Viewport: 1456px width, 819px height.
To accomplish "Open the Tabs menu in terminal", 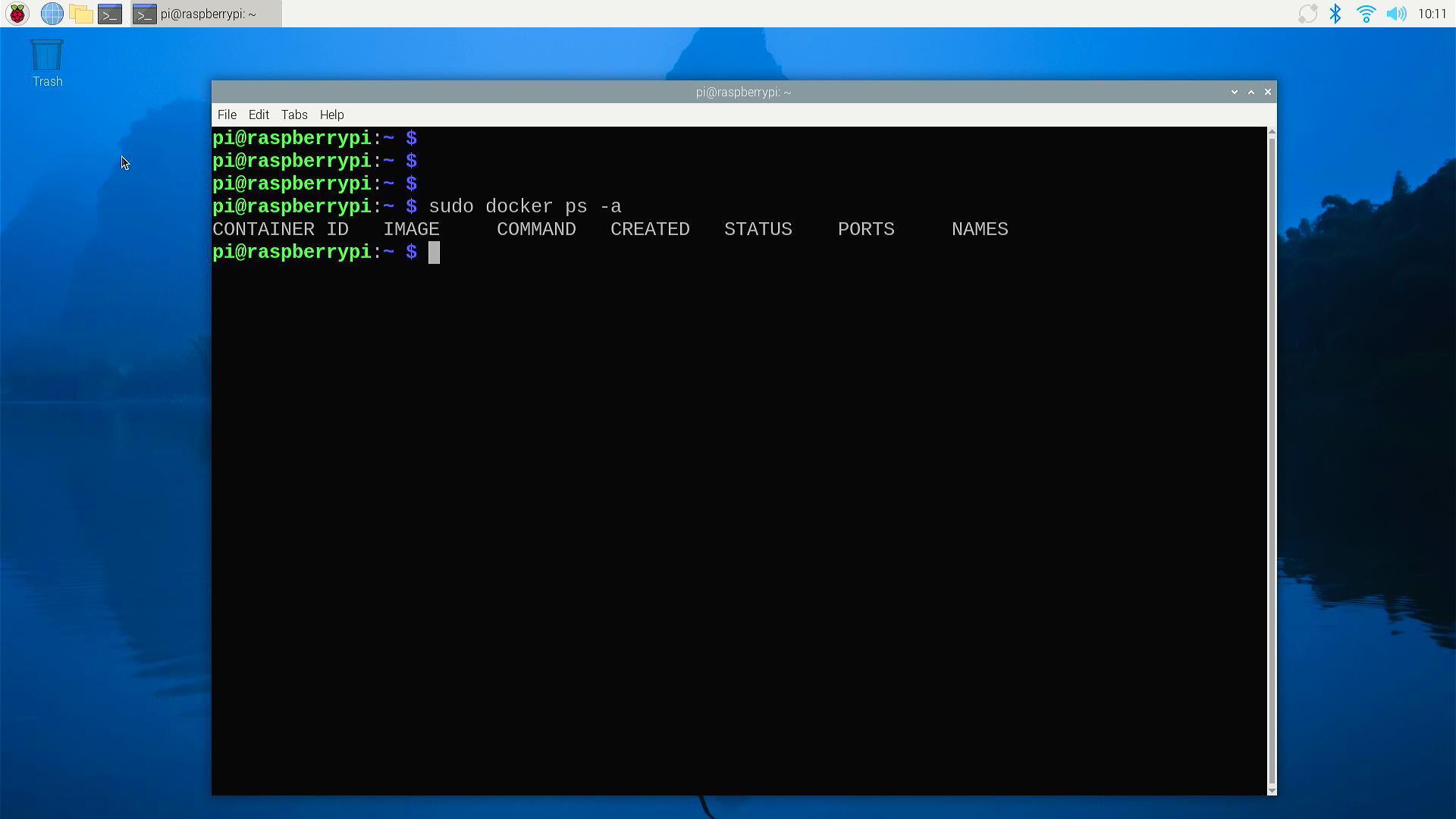I will pos(294,115).
